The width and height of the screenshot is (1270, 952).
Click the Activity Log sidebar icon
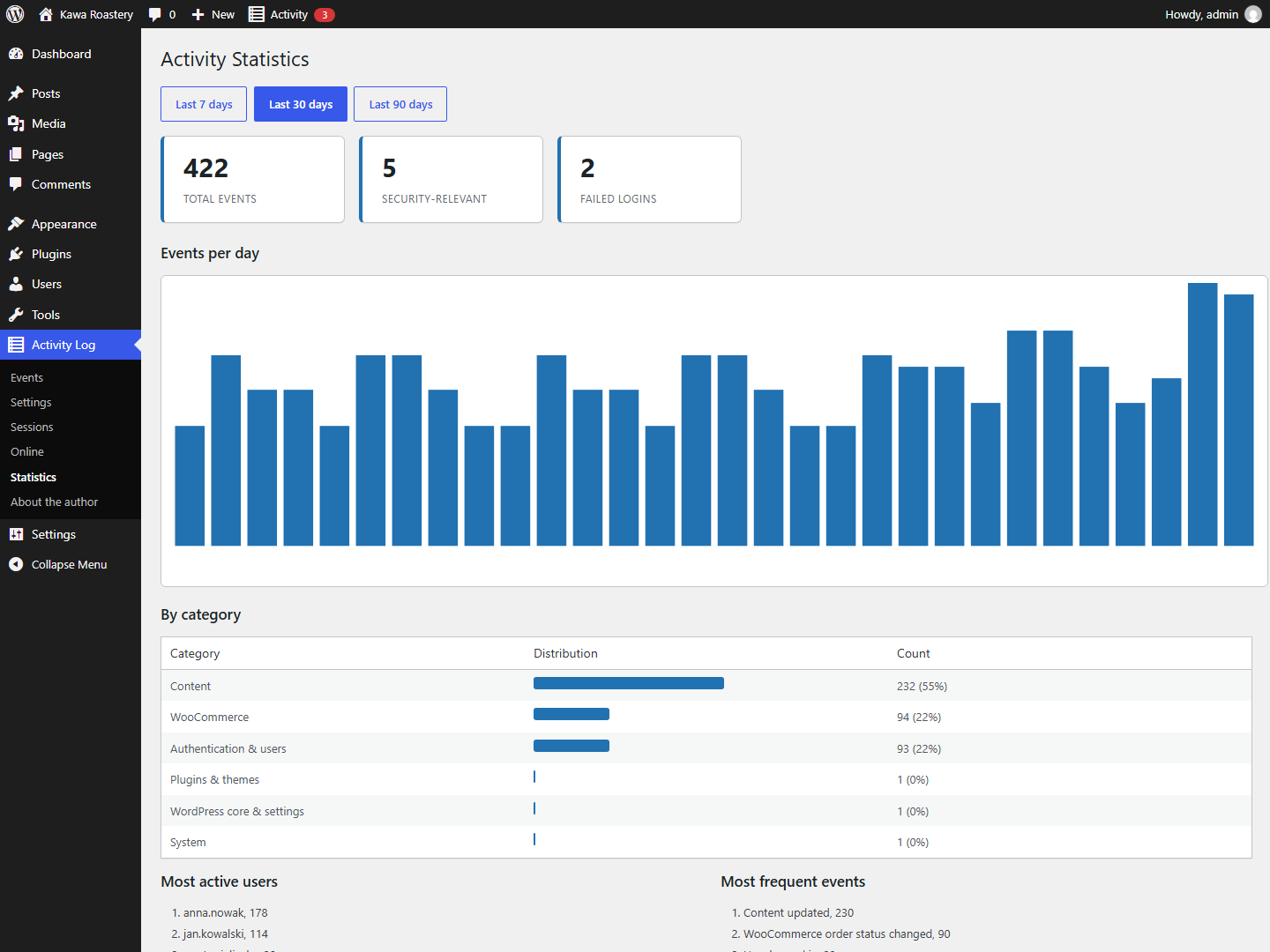[16, 345]
